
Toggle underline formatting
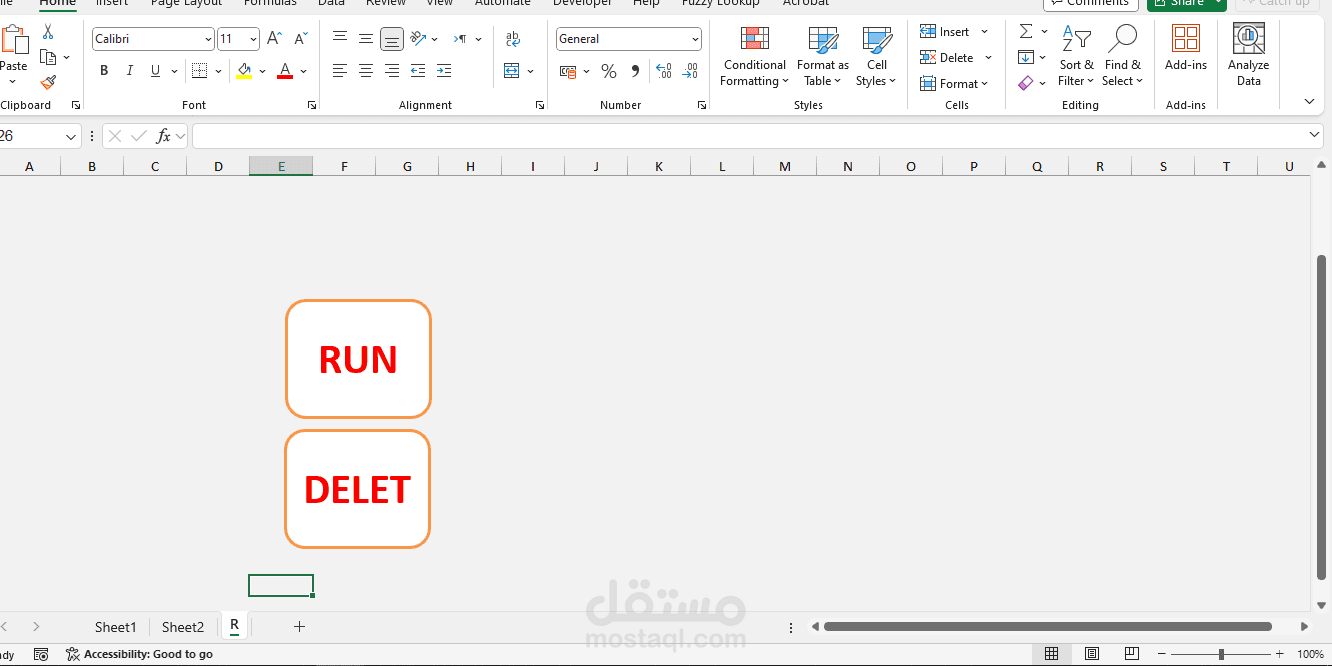[155, 71]
